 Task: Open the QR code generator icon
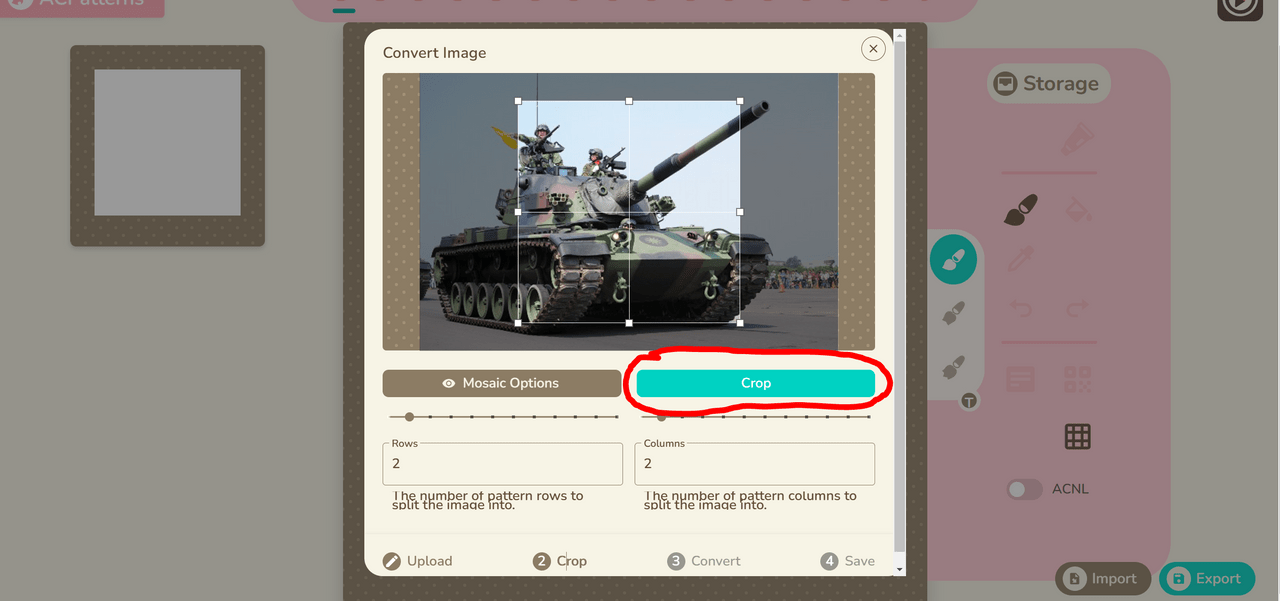[x=1077, y=379]
